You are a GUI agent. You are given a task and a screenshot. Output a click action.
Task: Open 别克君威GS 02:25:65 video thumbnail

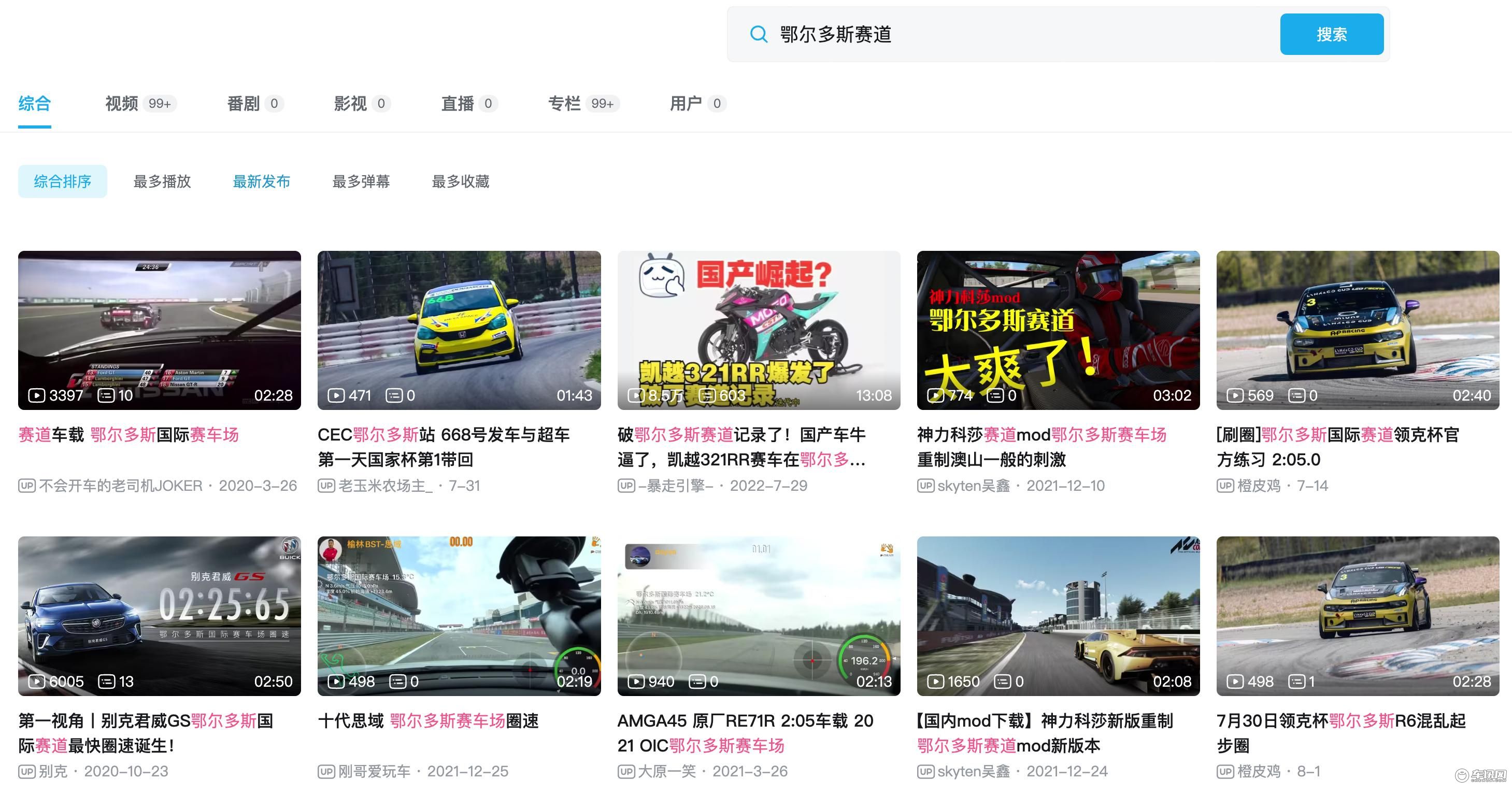(x=160, y=616)
